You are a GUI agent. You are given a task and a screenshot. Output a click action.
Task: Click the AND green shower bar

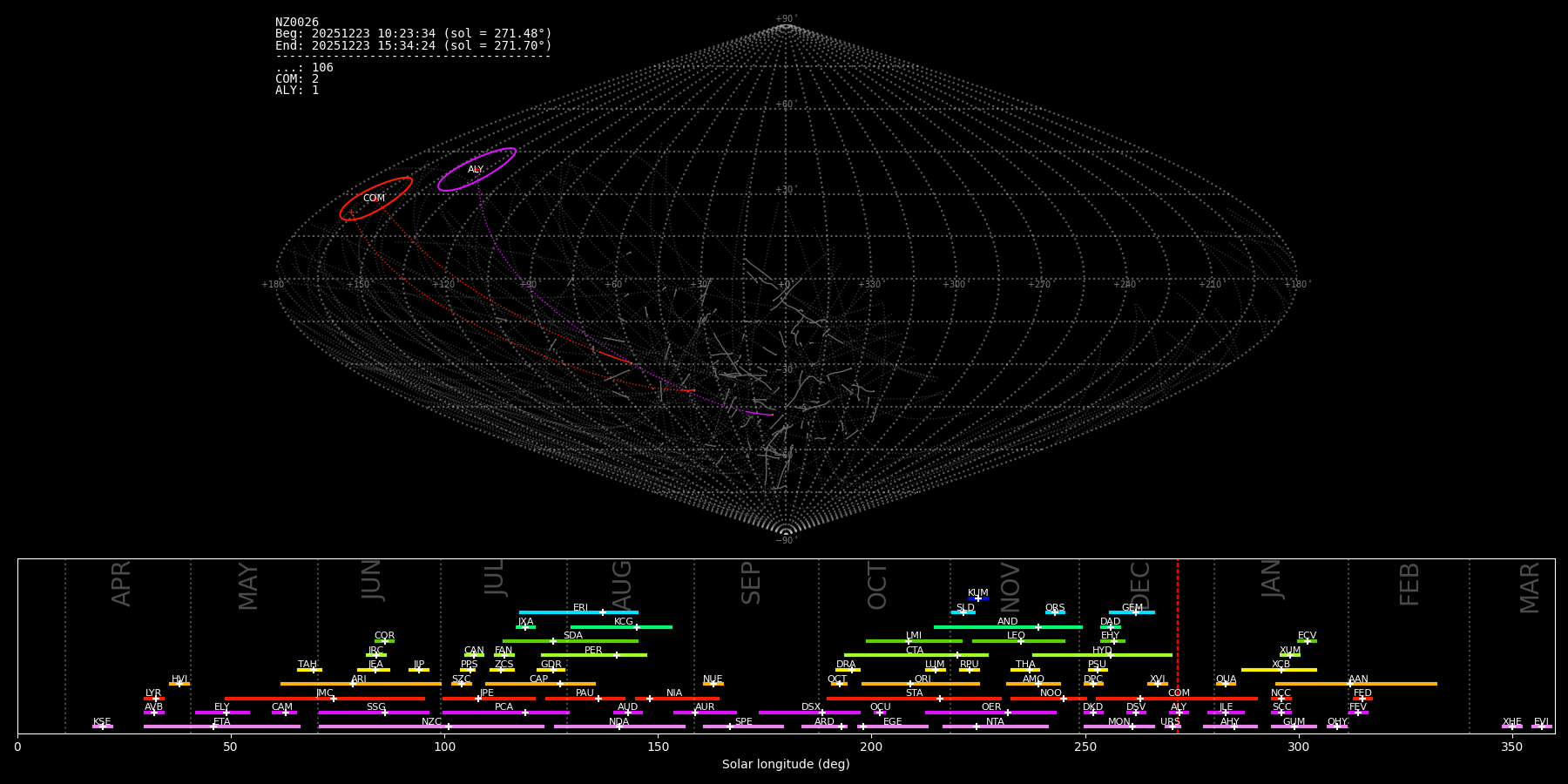click(1008, 627)
